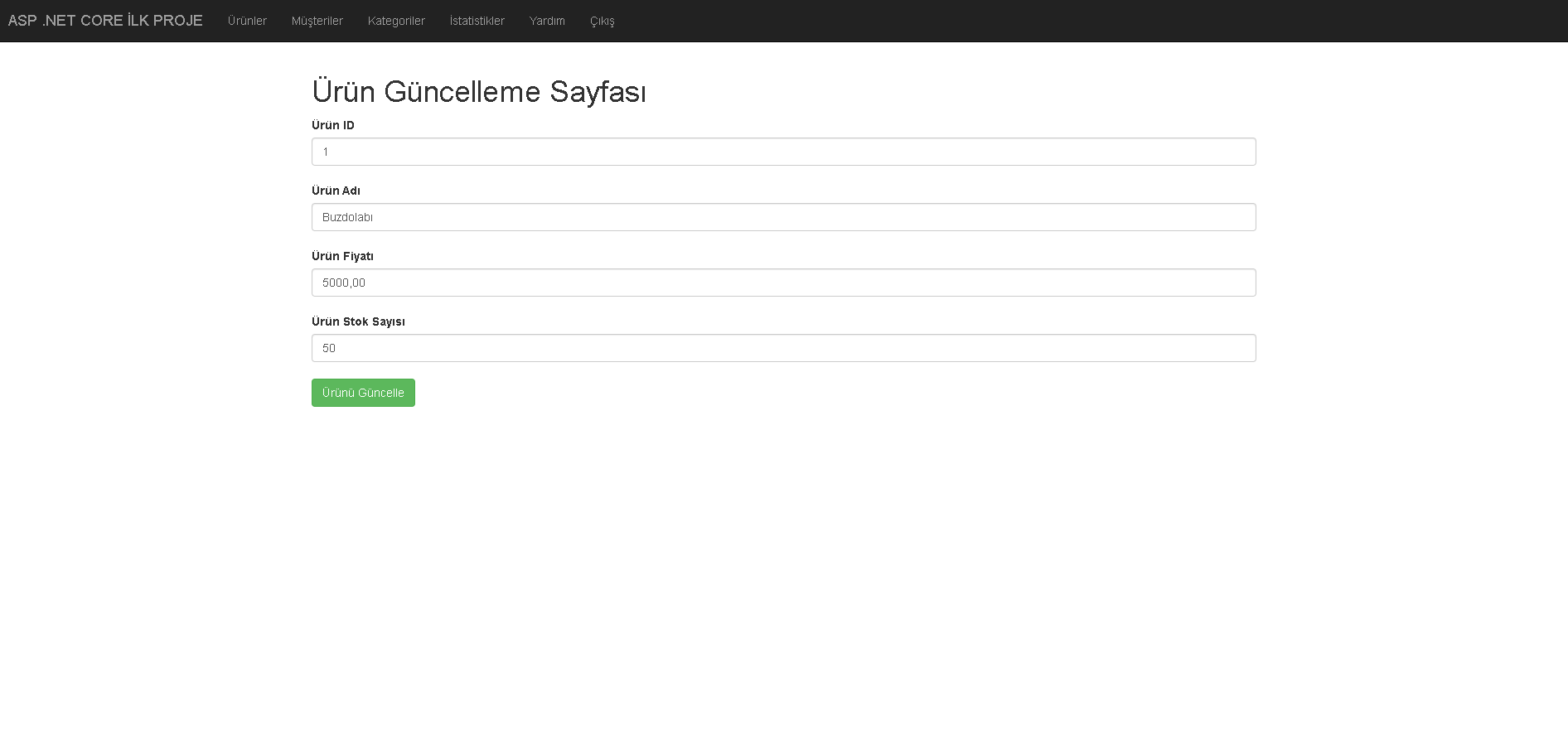
Task: Click inside the Ürün ID field
Action: click(x=783, y=152)
